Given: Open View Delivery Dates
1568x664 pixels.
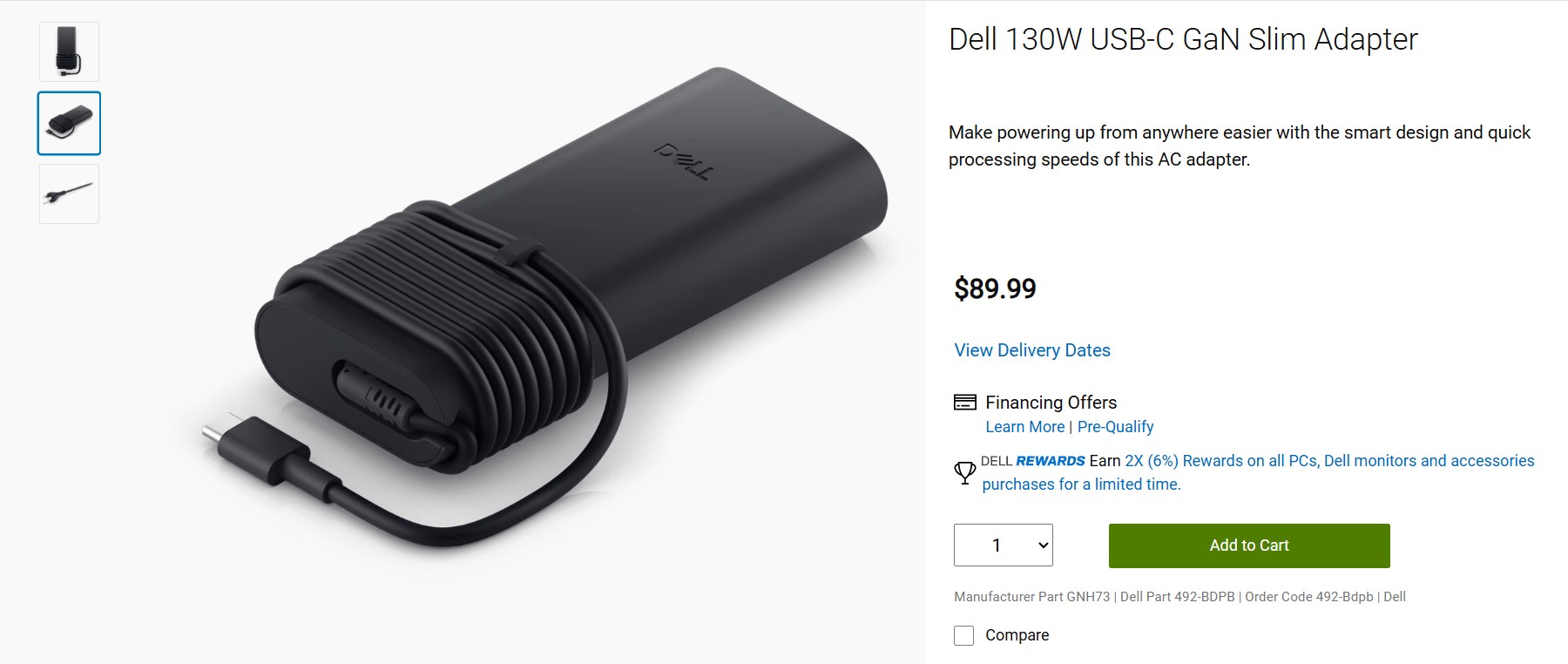Looking at the screenshot, I should [1031, 349].
